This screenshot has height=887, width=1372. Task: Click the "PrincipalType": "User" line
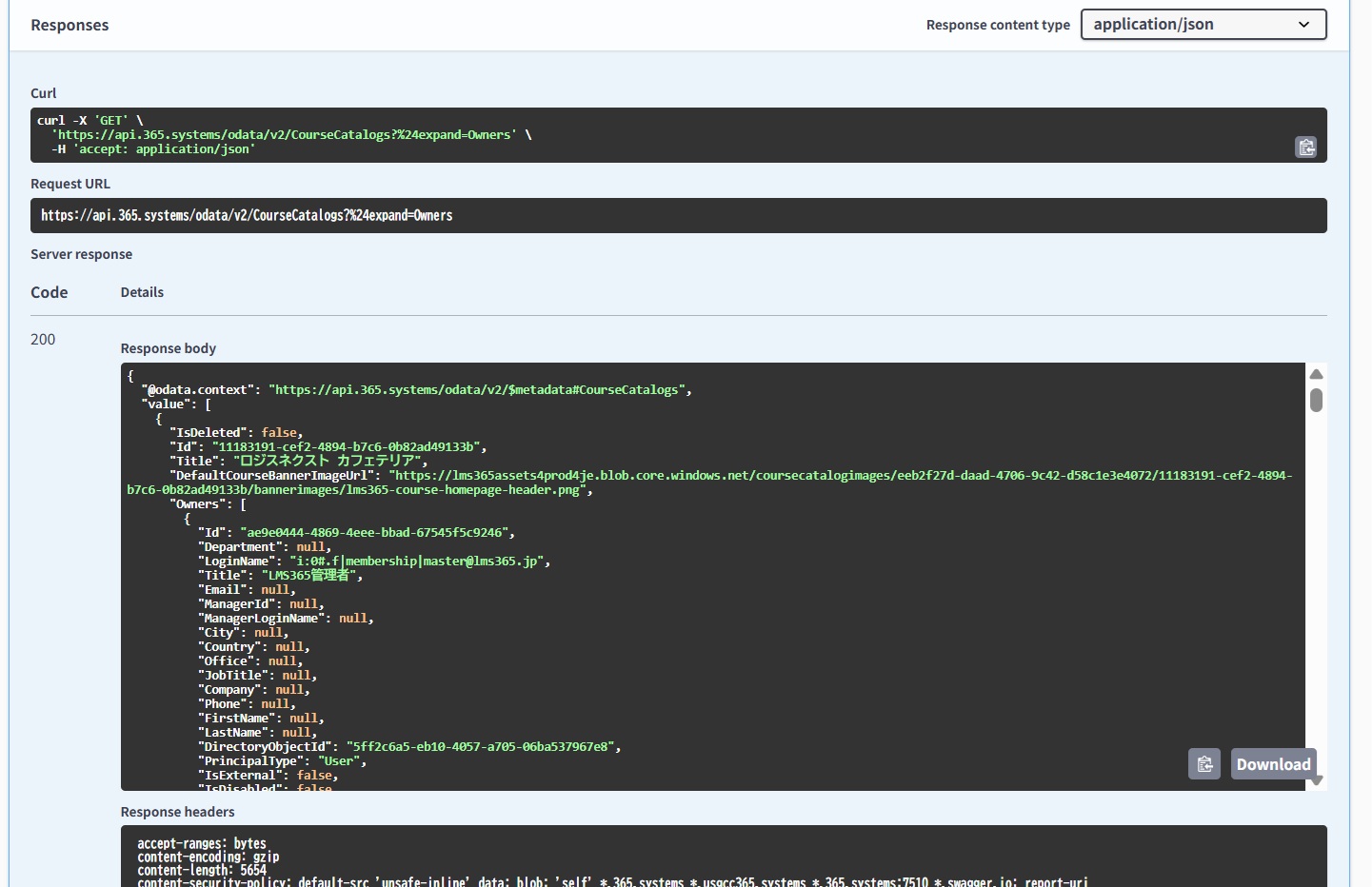[282, 761]
